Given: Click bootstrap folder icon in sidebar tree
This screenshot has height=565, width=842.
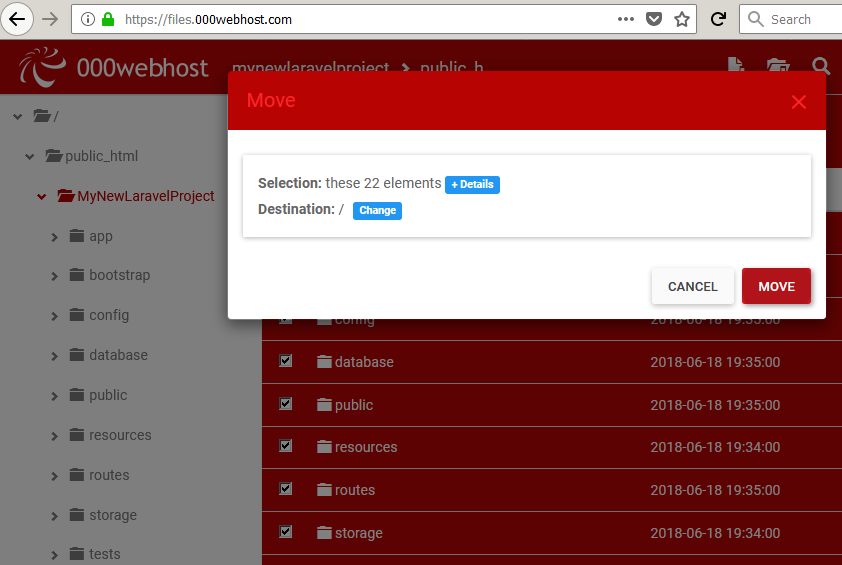Looking at the screenshot, I should point(77,275).
